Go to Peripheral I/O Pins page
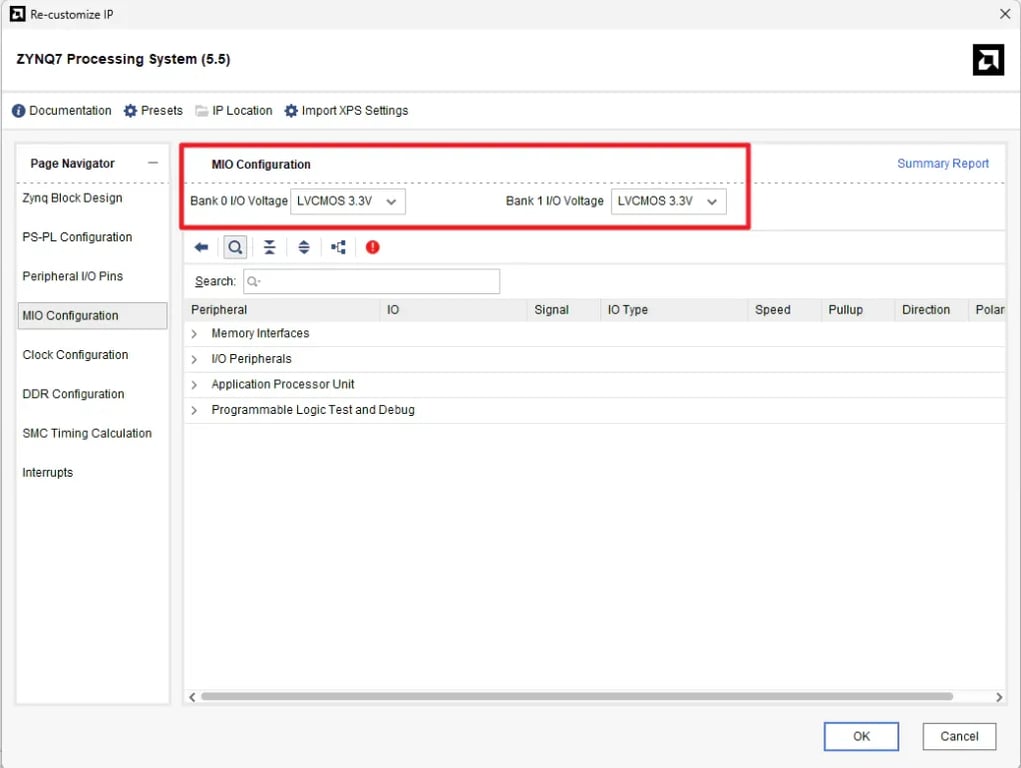Viewport: 1021px width, 768px height. [x=72, y=276]
